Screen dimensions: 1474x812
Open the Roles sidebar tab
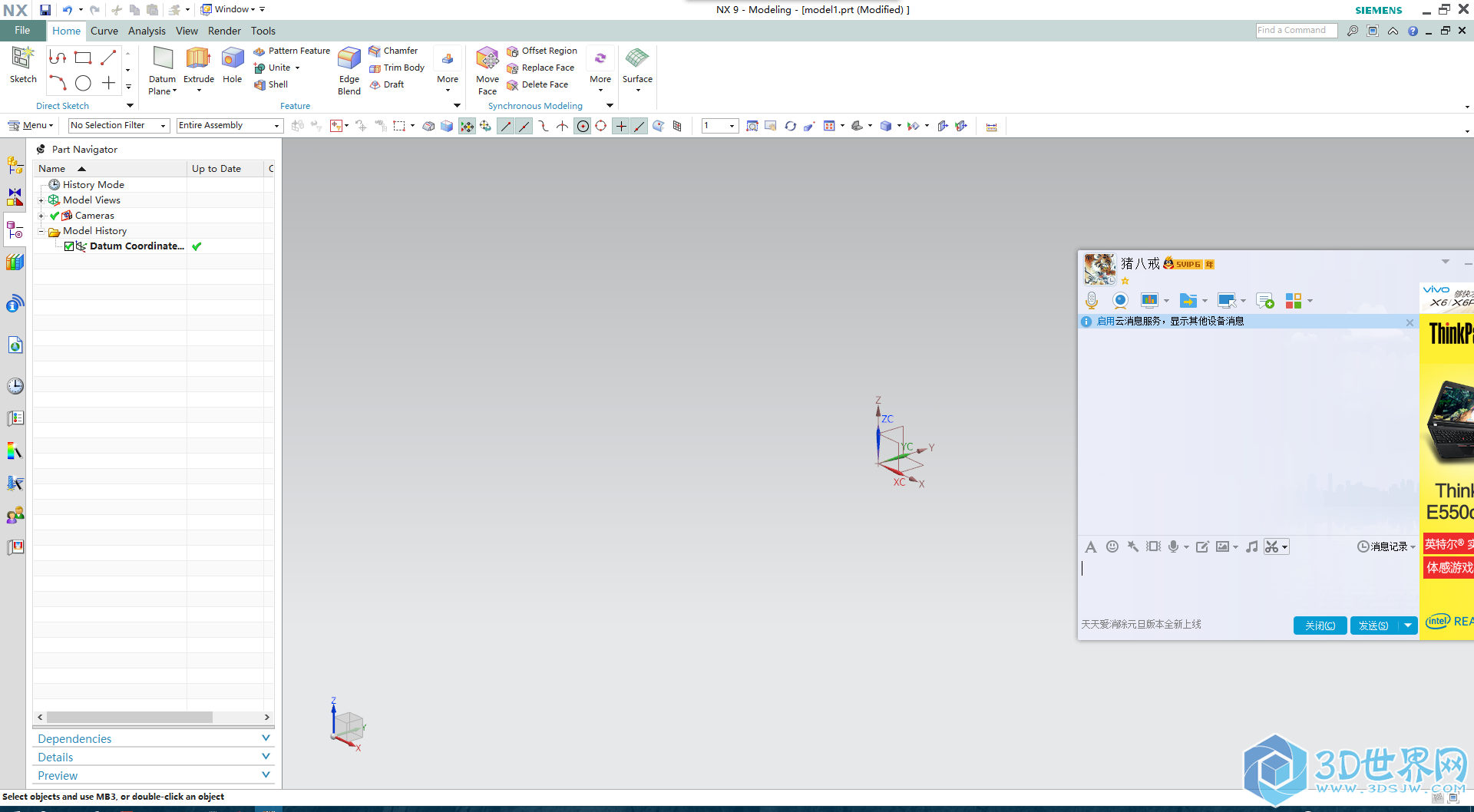(15, 515)
